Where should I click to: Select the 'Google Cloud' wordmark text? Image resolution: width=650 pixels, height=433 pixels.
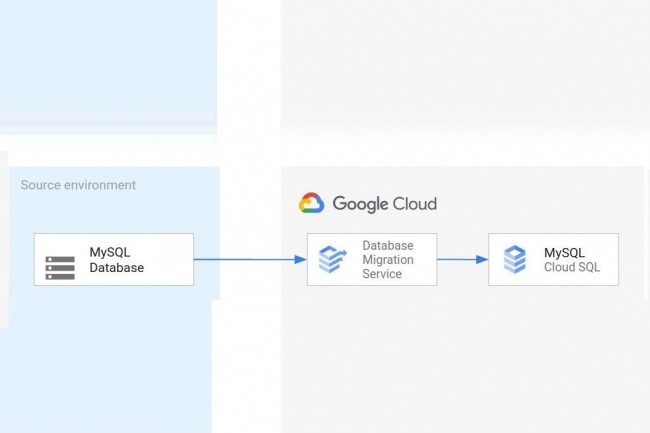point(385,204)
